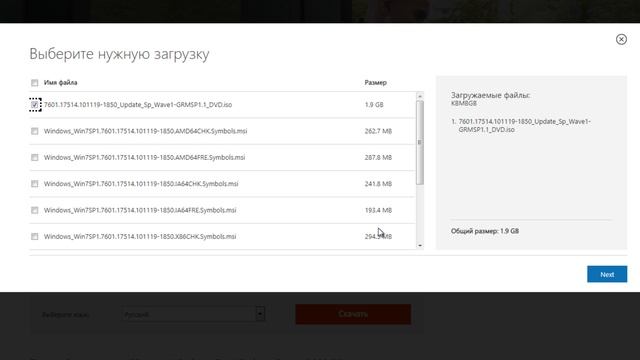This screenshot has height=360, width=640.
Task: Click the dimmed Скачать download button
Action: pos(353,314)
